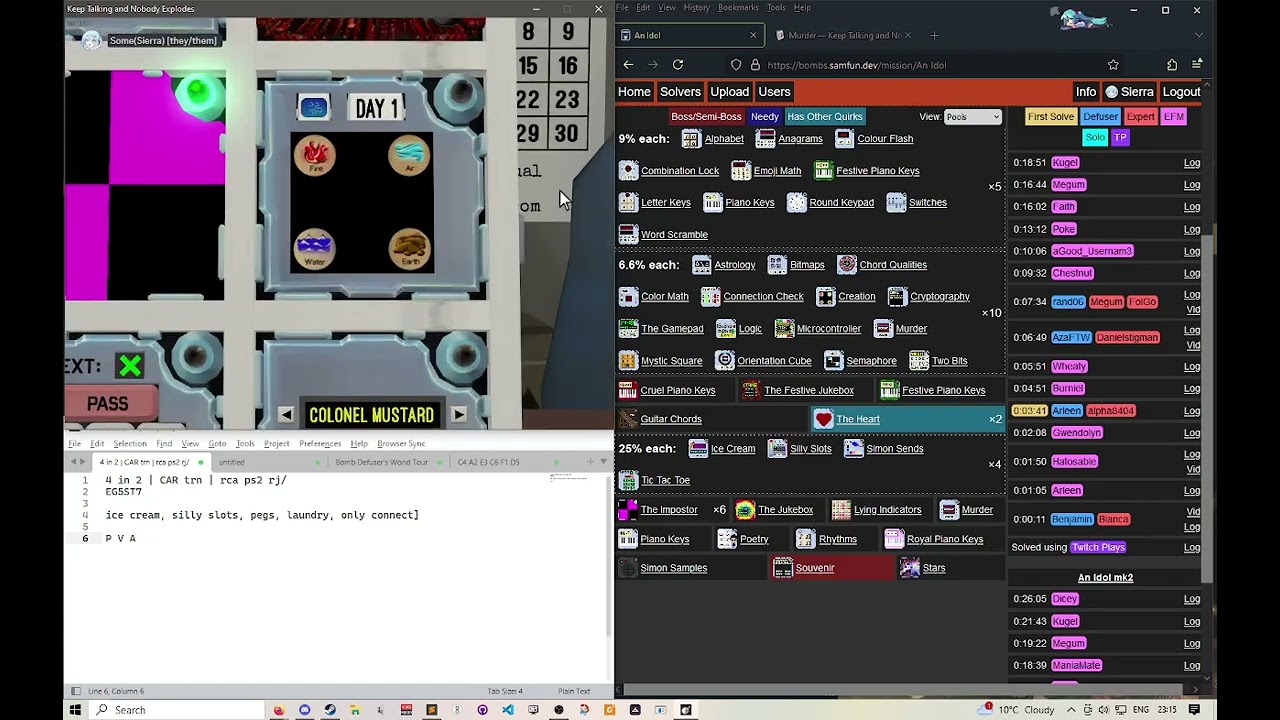Click the PASS button on the module
Image resolution: width=1280 pixels, height=720 pixels.
[x=107, y=404]
